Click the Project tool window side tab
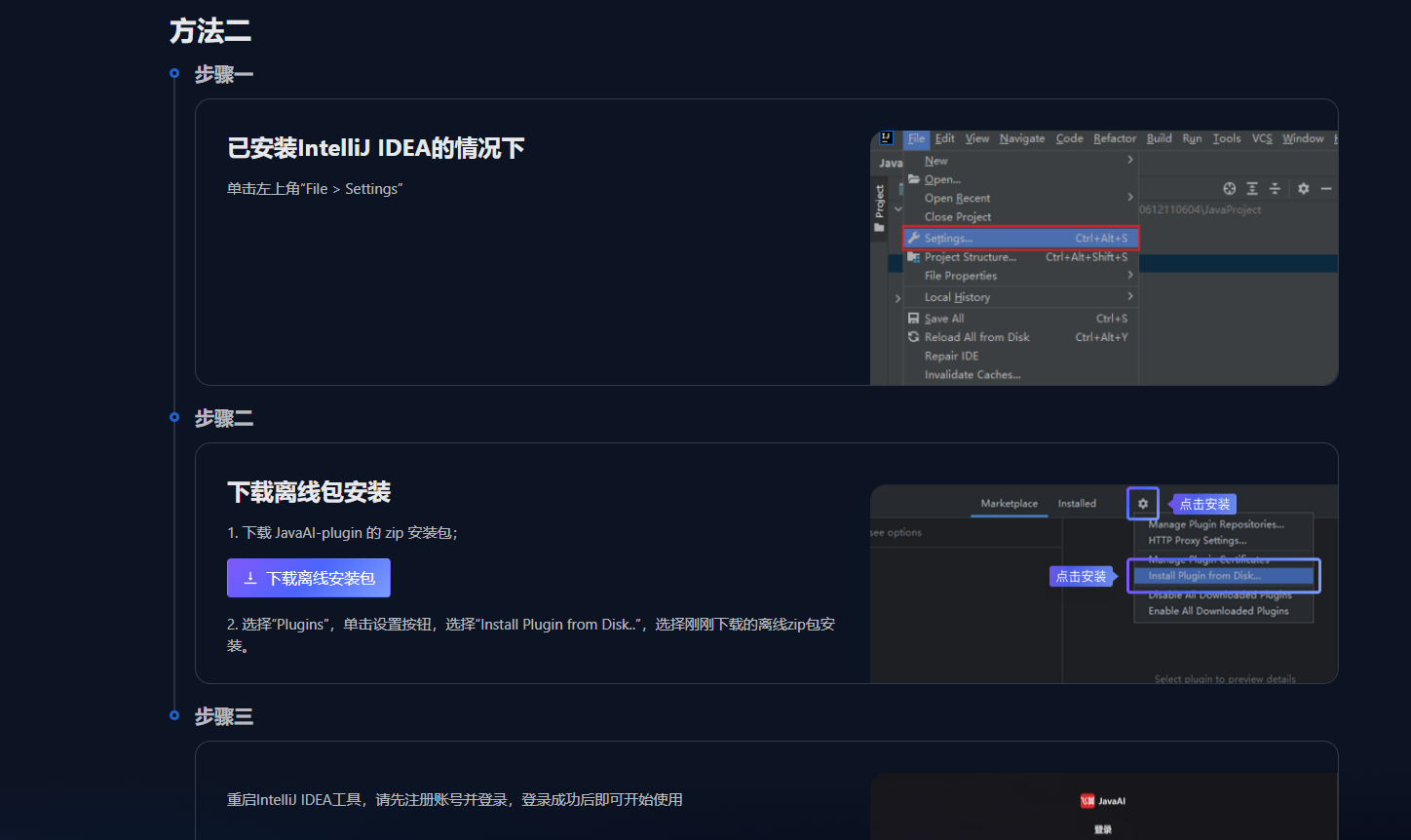 [x=880, y=207]
